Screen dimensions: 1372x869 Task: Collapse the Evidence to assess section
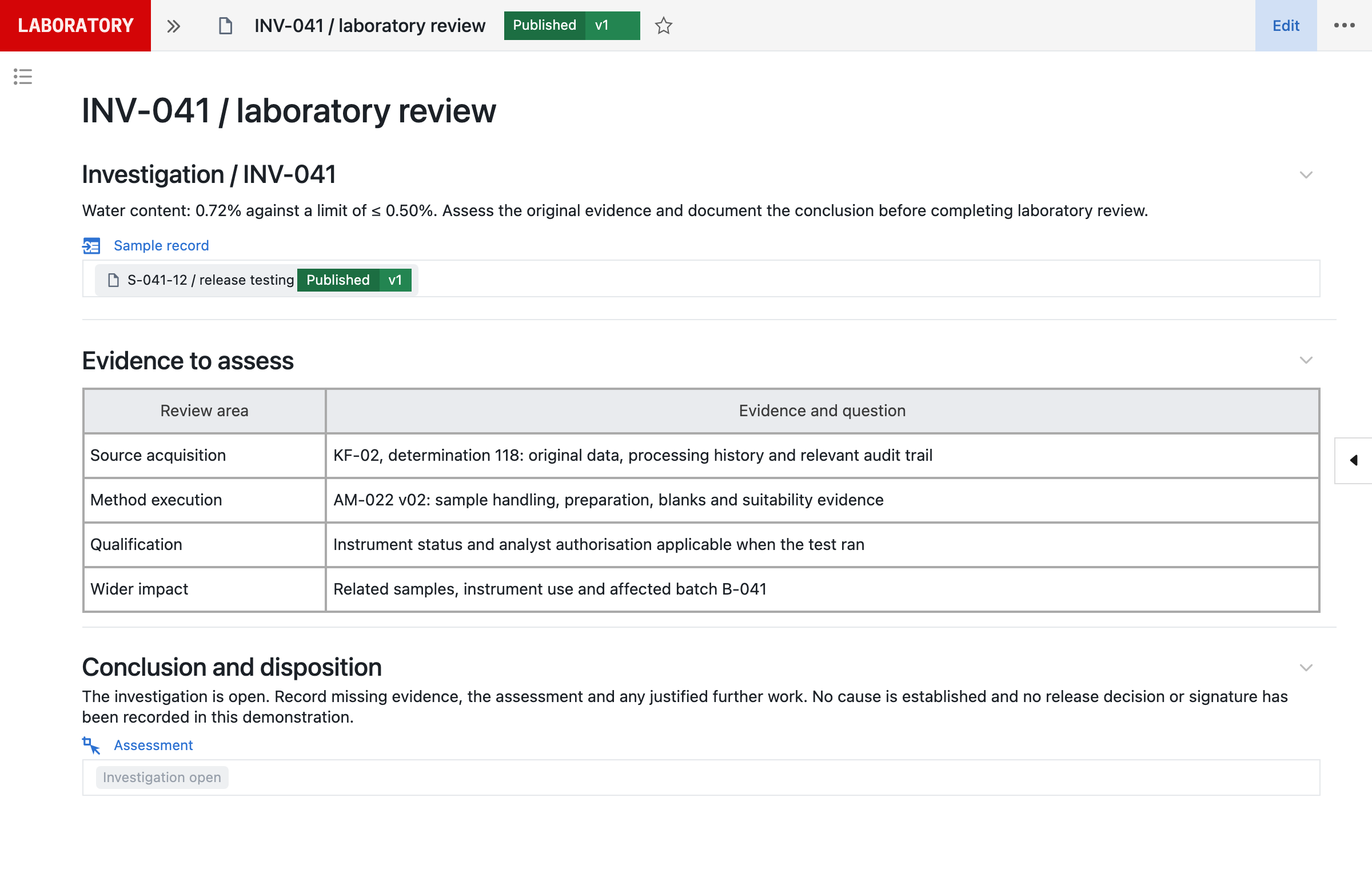point(1306,360)
